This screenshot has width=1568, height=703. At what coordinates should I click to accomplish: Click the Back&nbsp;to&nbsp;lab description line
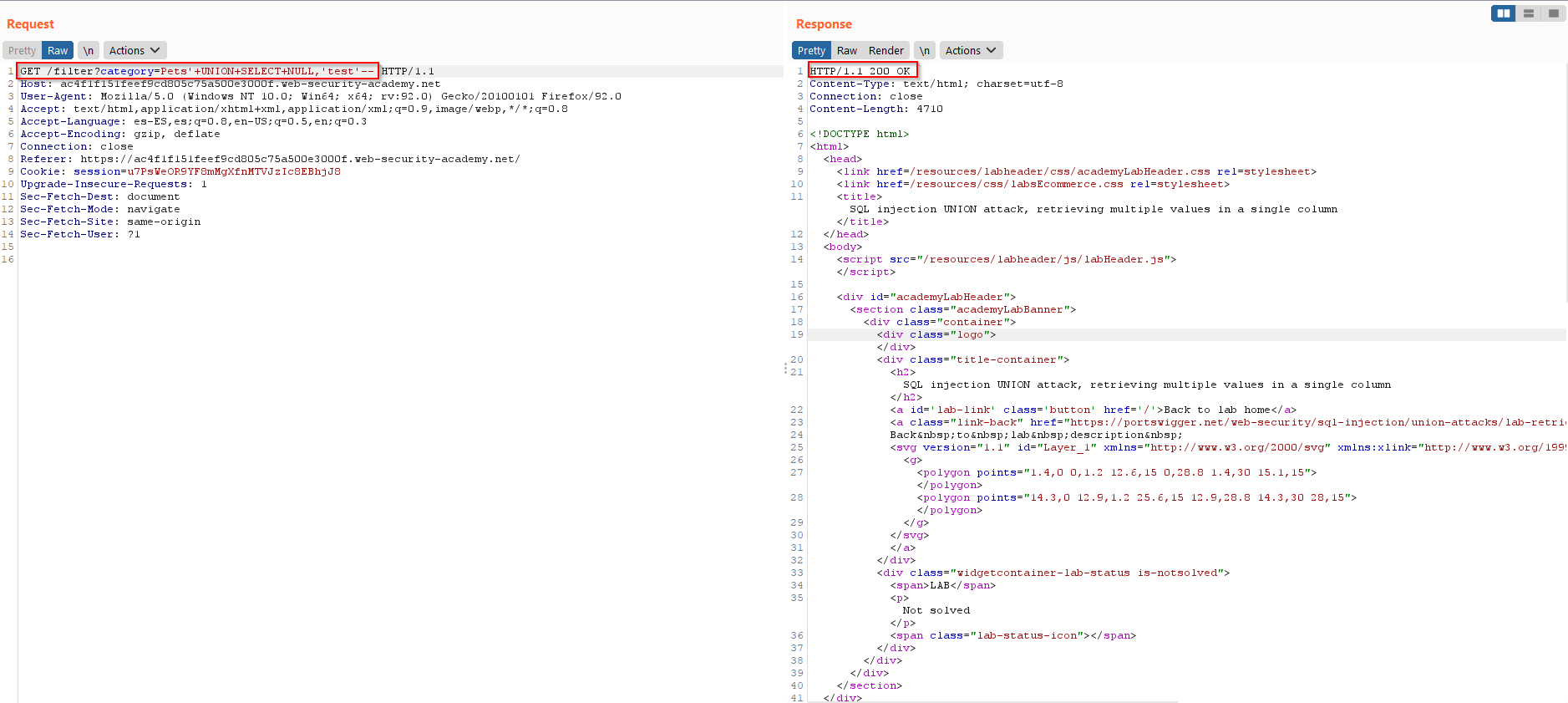(1037, 435)
